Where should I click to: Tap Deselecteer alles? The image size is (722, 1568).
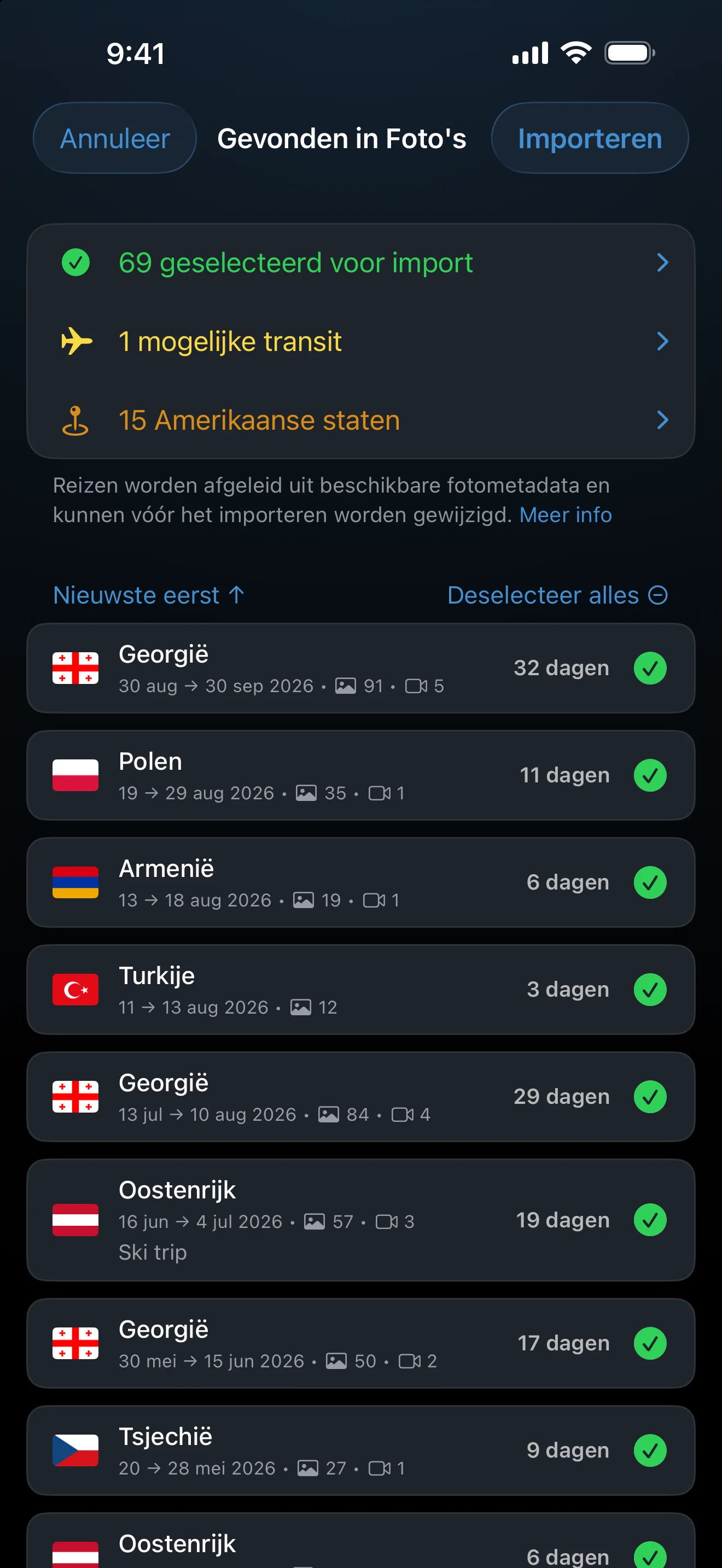point(557,595)
